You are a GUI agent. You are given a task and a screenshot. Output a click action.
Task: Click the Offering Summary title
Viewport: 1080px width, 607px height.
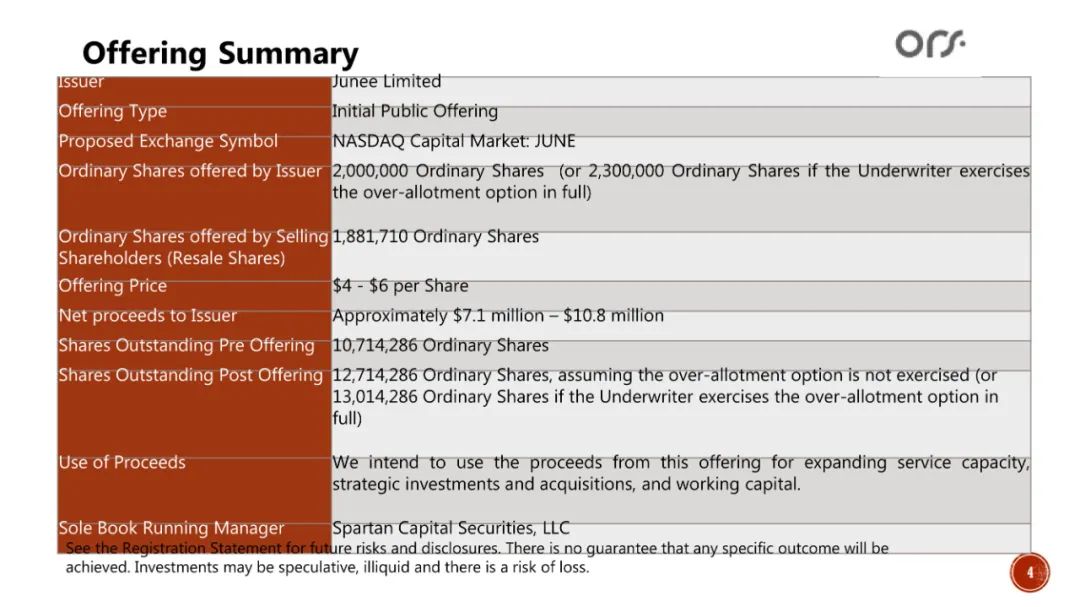click(x=220, y=53)
